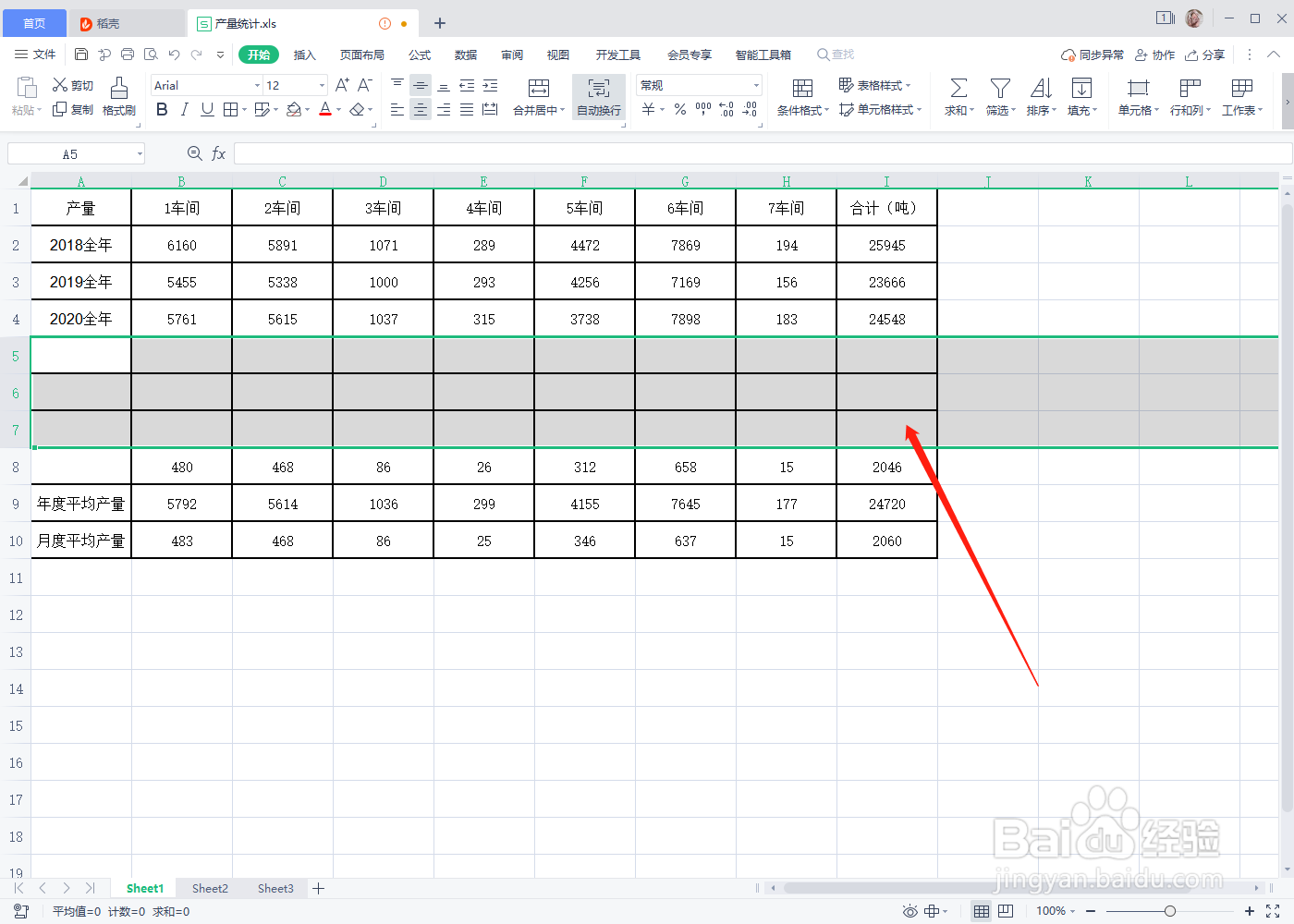Screen dimensions: 1294x924
Task: Toggle bold formatting
Action: (x=163, y=109)
